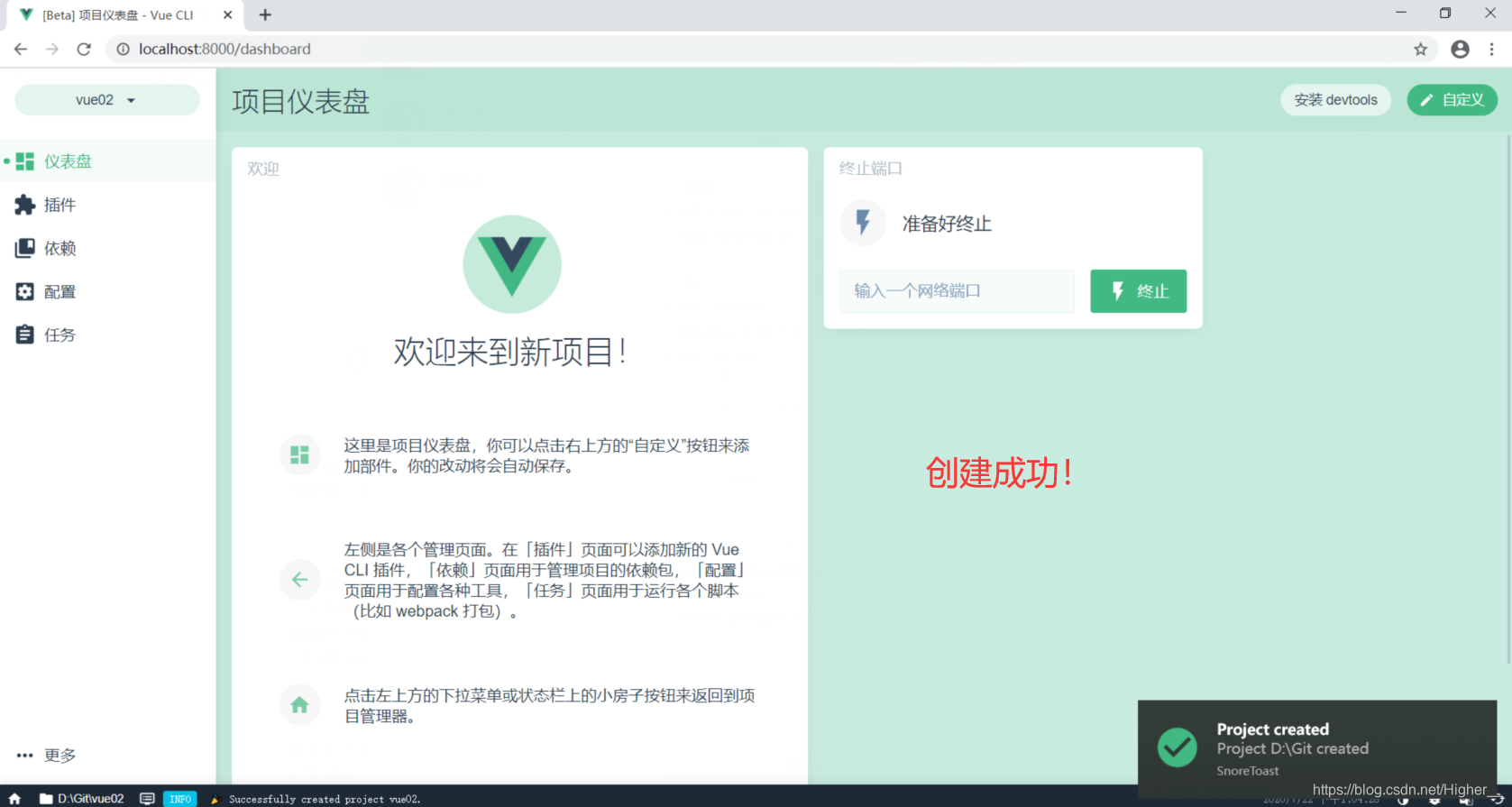This screenshot has width=1512, height=807.
Task: Click 更多 more options in sidebar
Action: tap(107, 755)
